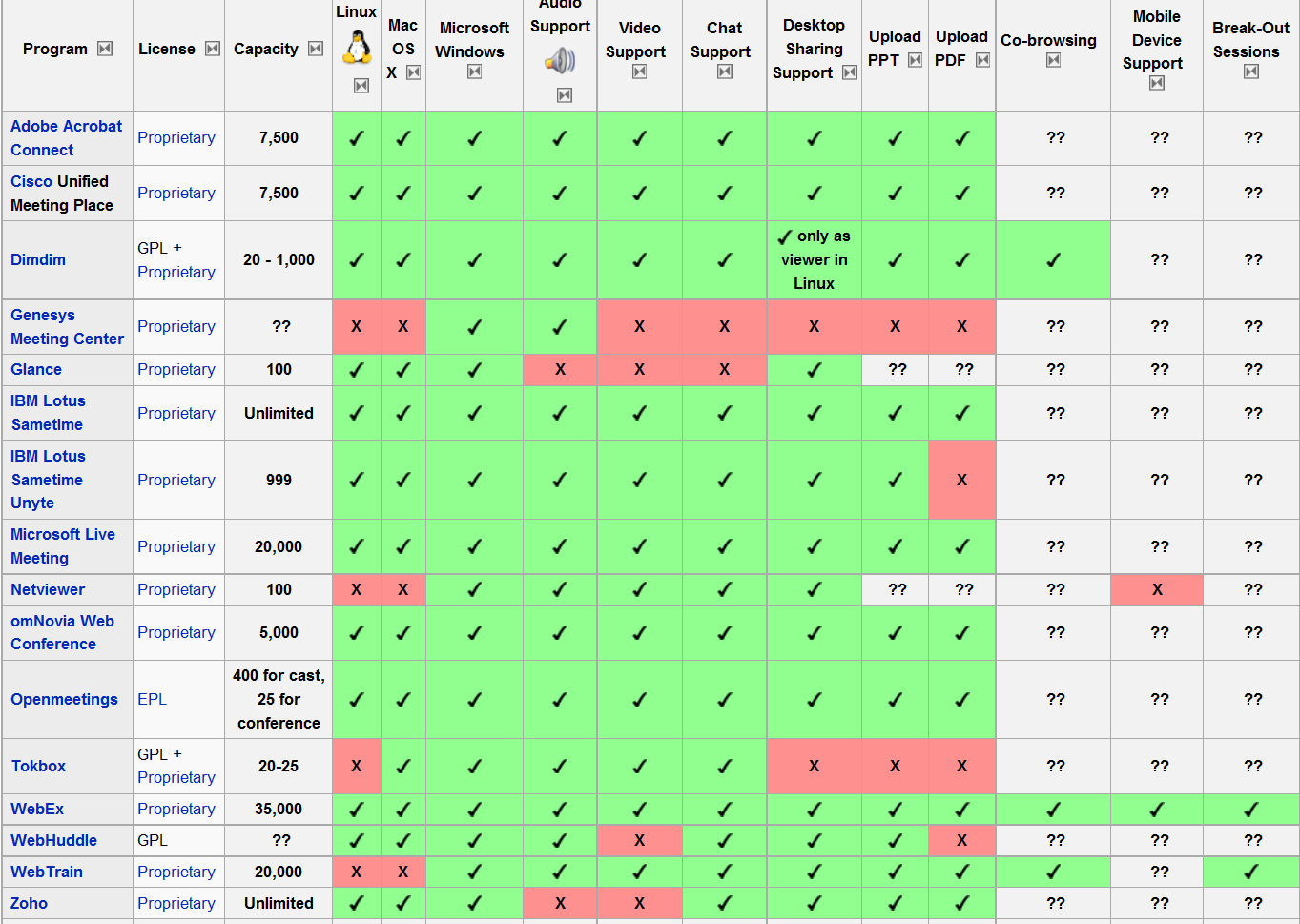Open the Netviewer link
1300x924 pixels.
click(48, 589)
